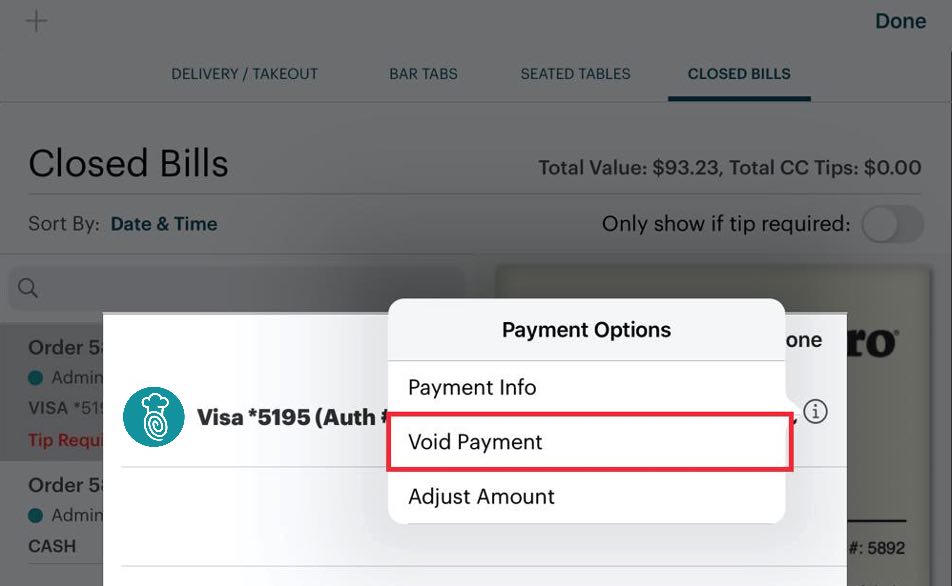Click the plus icon to add new order
The height and width of the screenshot is (586, 952).
click(x=36, y=20)
